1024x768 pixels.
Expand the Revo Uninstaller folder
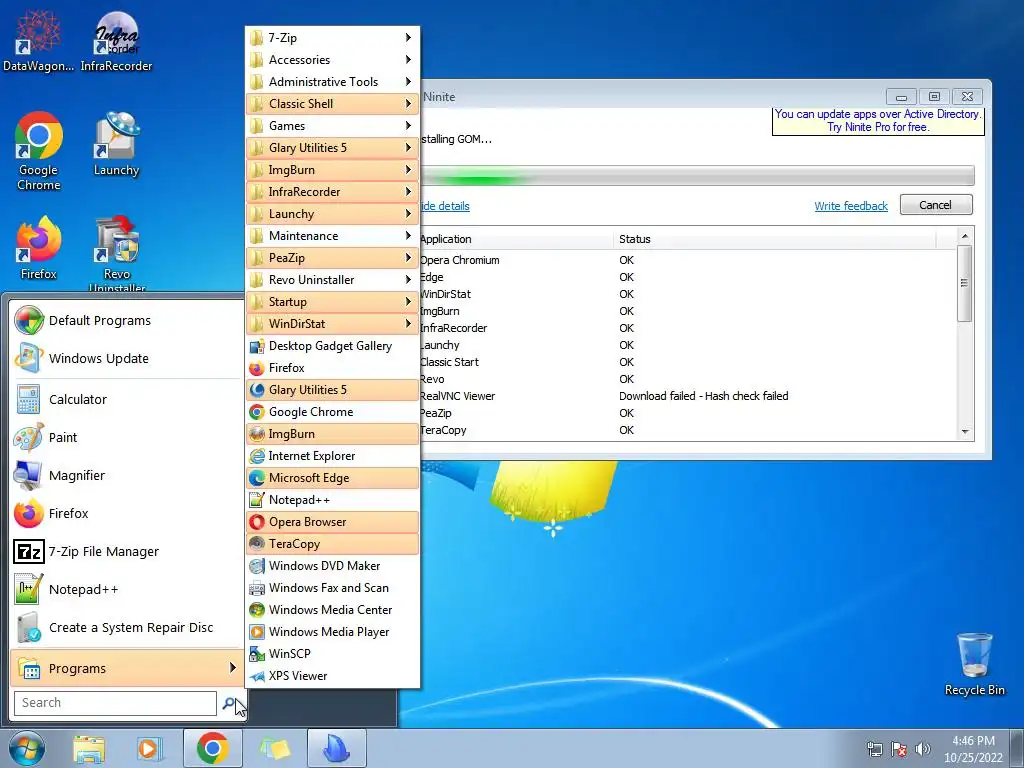click(332, 280)
